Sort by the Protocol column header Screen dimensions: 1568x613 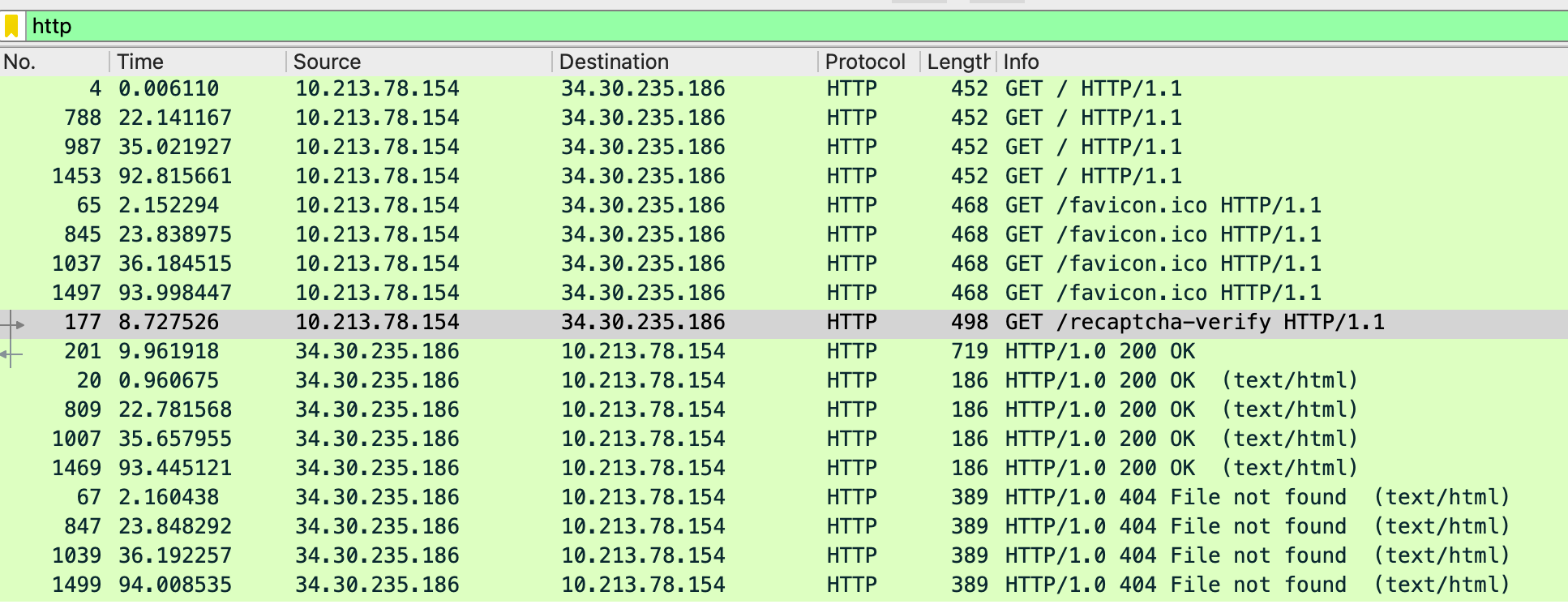tap(864, 62)
